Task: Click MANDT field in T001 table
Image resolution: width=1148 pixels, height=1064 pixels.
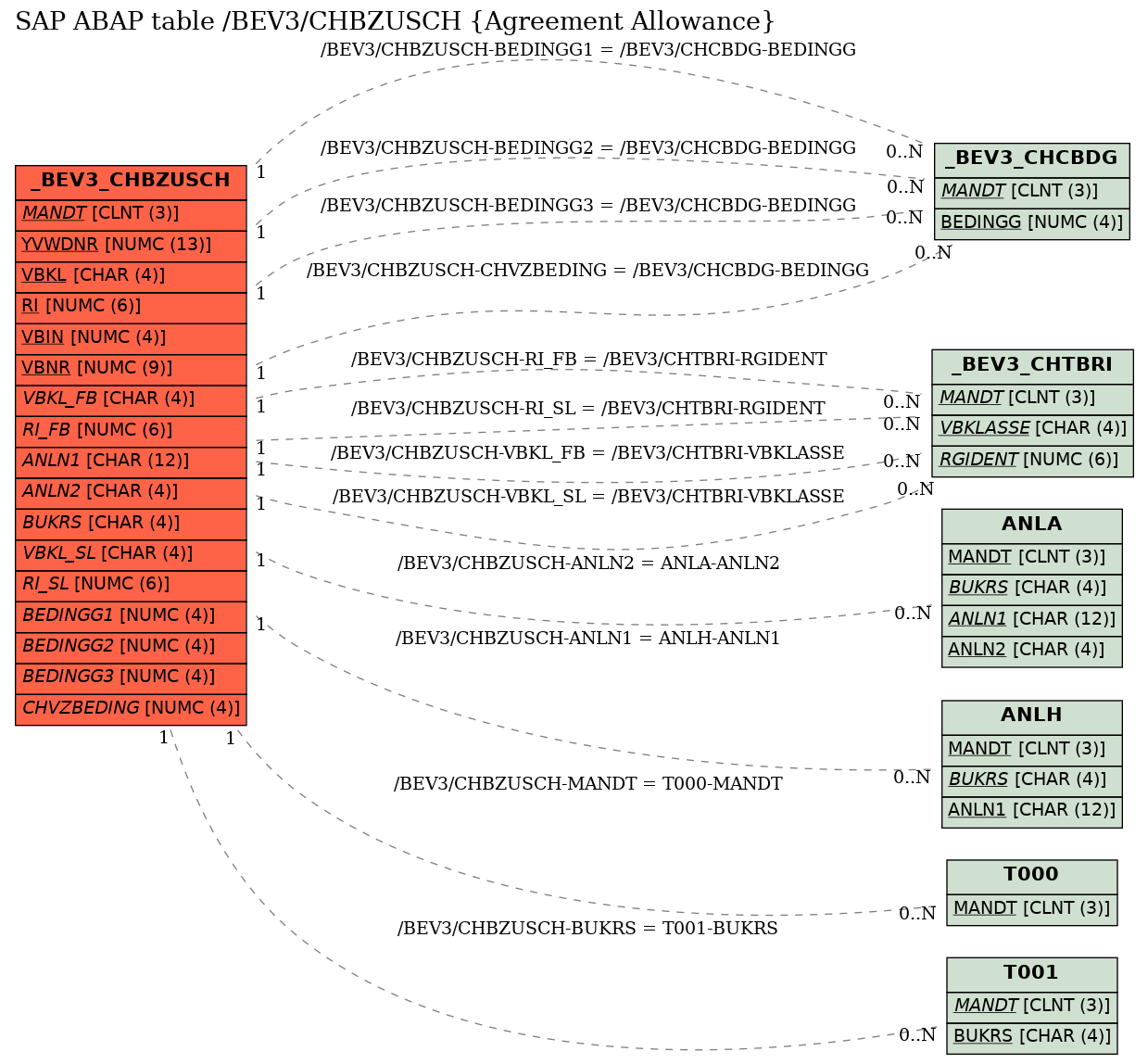Action: coord(1032,1007)
